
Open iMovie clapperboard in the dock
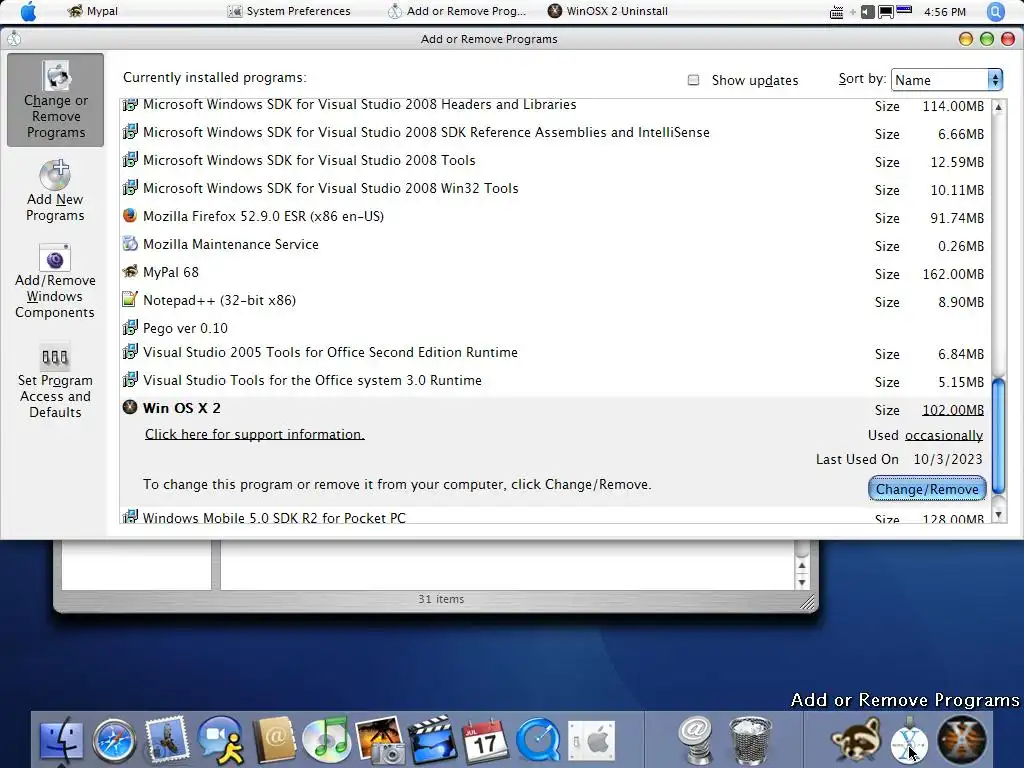432,741
